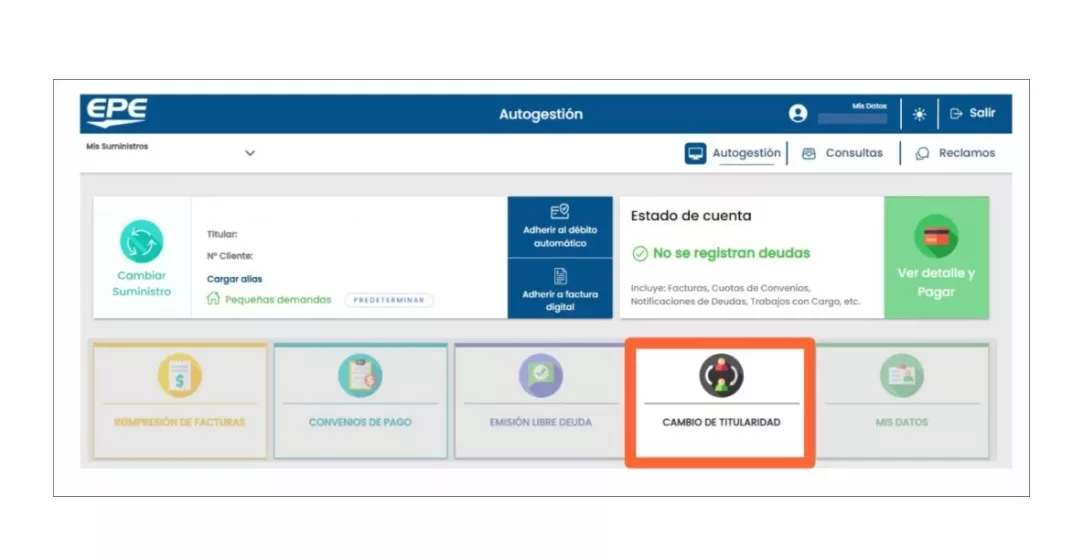Click the 'Pequeñas demandas' text
This screenshot has width=1080, height=556.
[278, 300]
